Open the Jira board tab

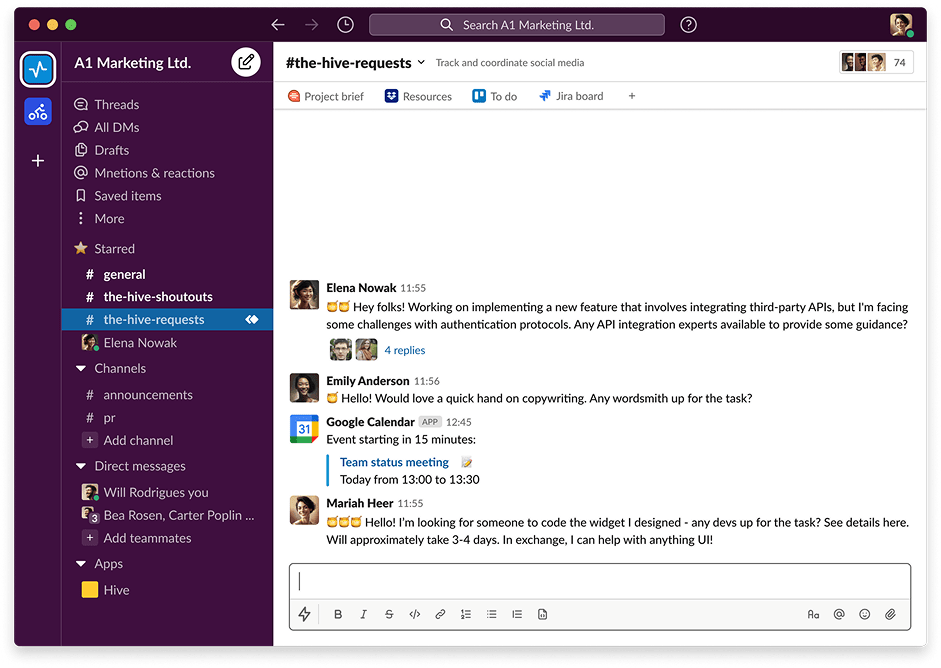click(x=571, y=96)
